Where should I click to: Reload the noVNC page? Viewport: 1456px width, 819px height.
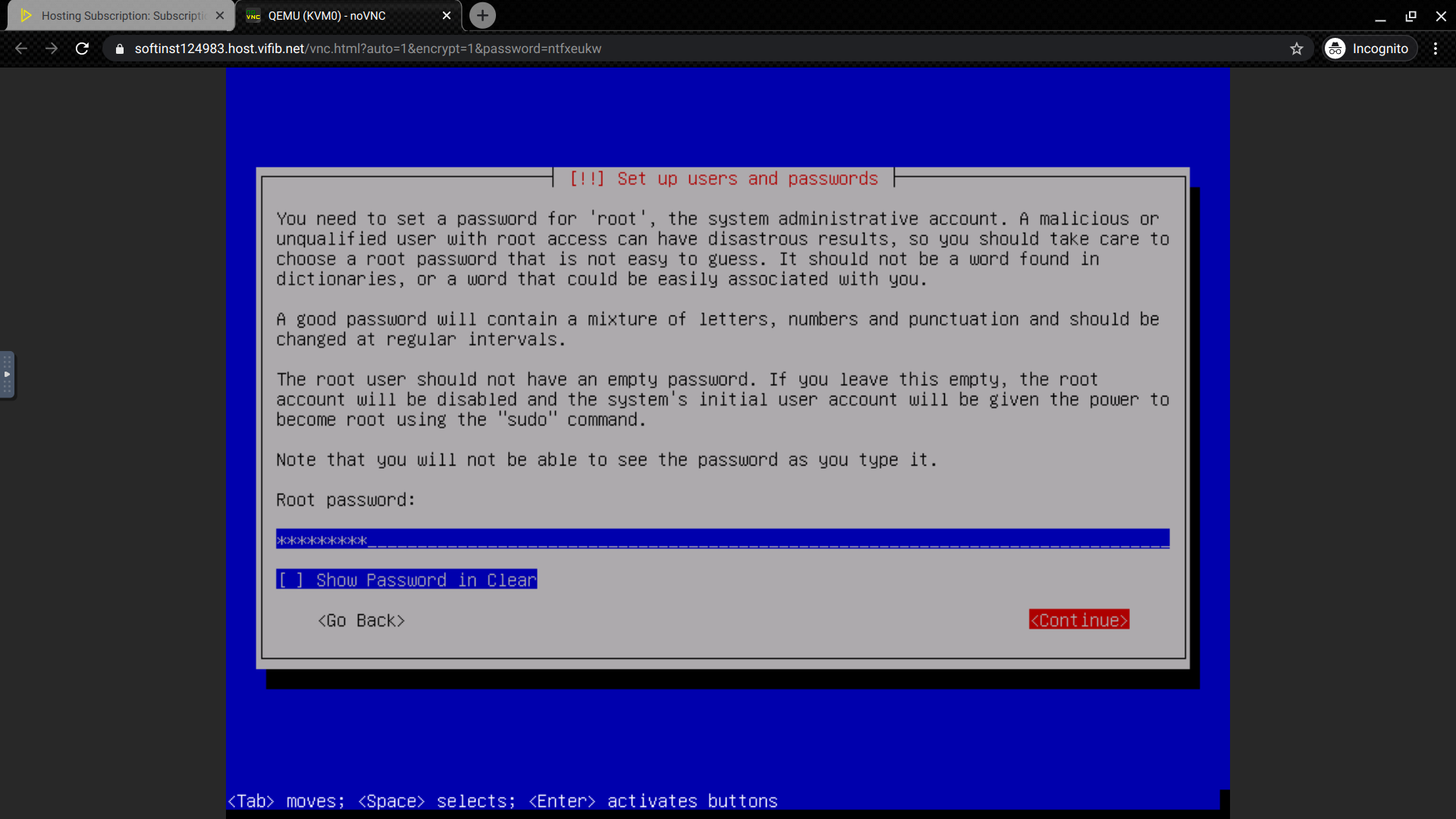[82, 49]
